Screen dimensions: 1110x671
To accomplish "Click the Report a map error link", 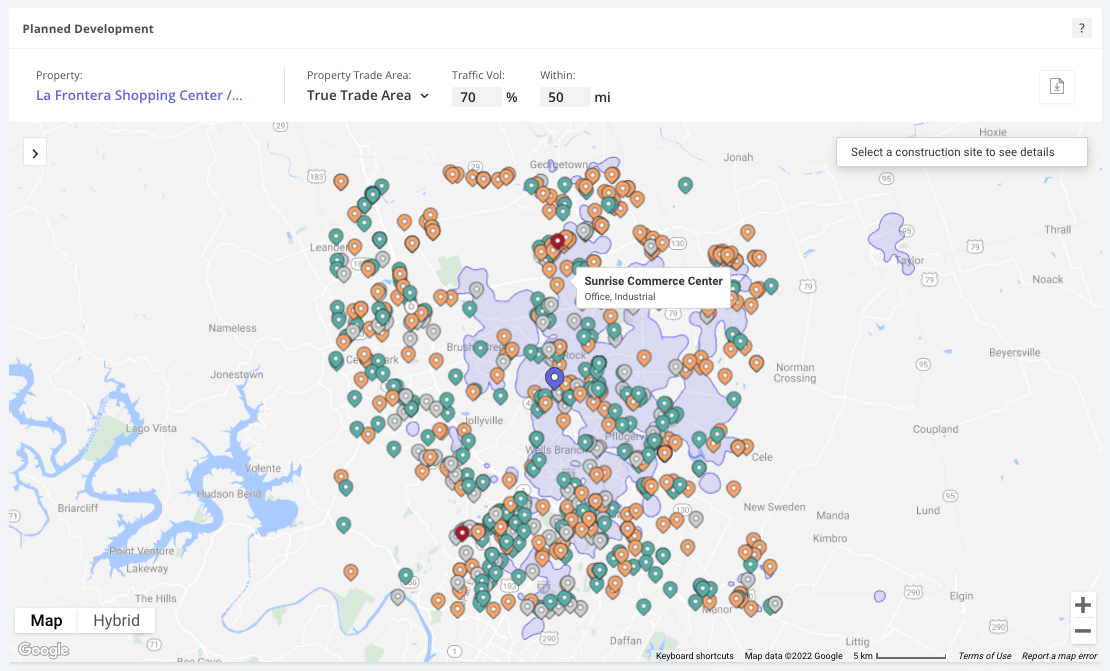I will pyautogui.click(x=1060, y=655).
